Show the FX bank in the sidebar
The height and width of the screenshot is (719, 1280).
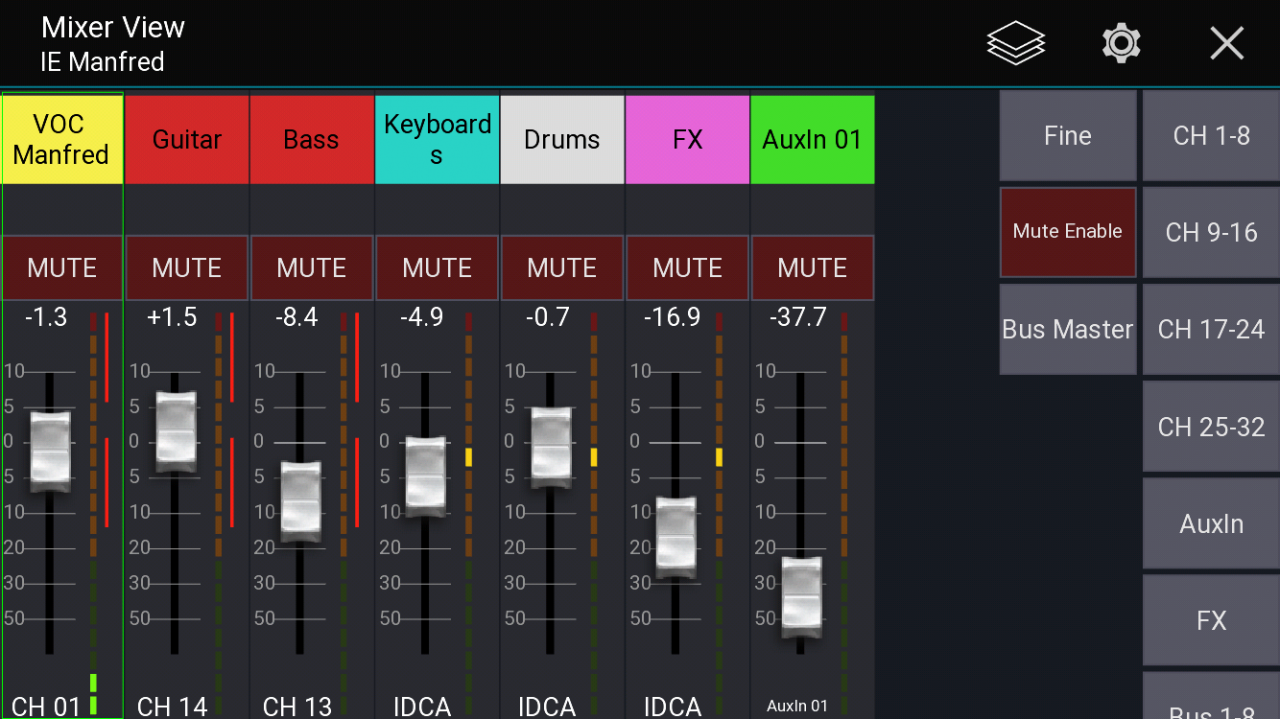click(1211, 620)
